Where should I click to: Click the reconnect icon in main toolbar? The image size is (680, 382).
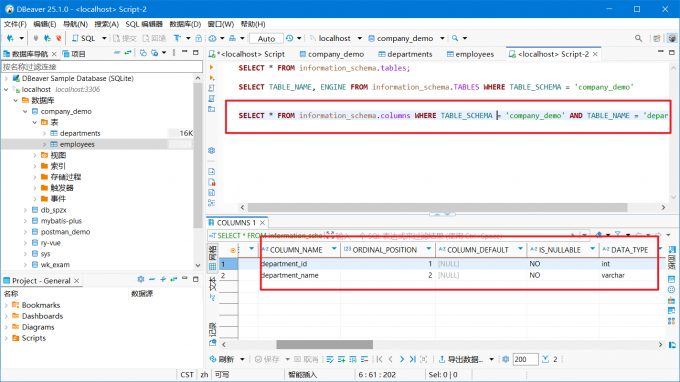[48, 38]
